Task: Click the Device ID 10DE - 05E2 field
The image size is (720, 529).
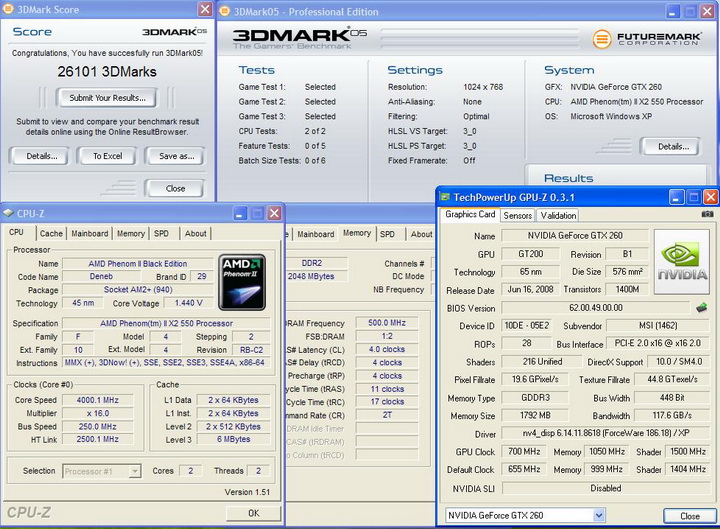Action: (527, 326)
